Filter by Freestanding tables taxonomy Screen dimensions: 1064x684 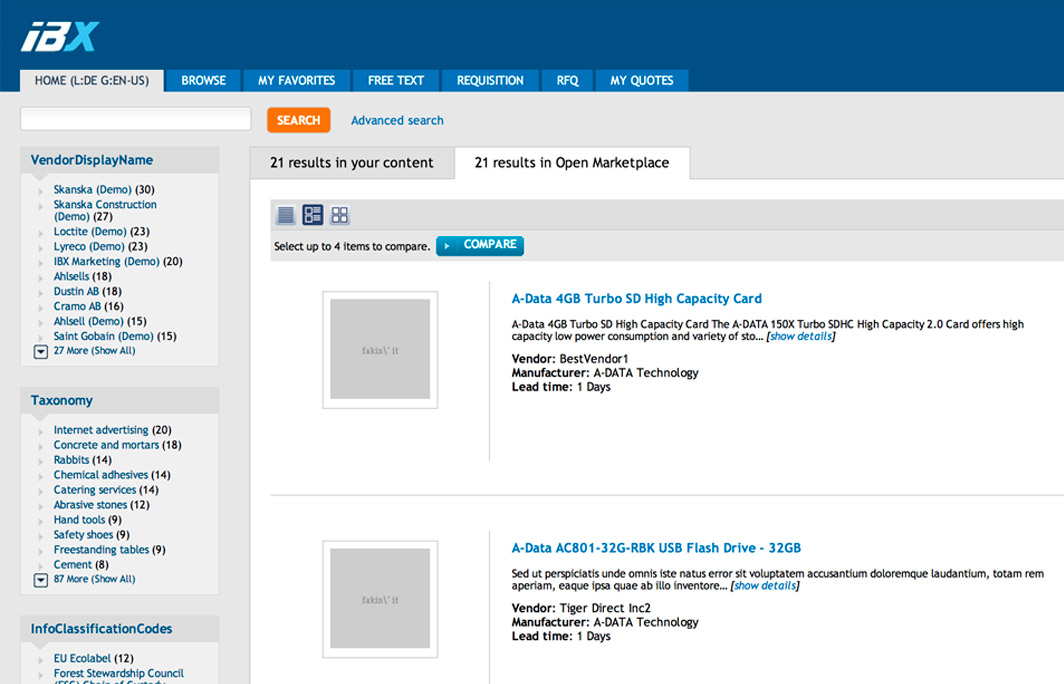click(x=101, y=550)
